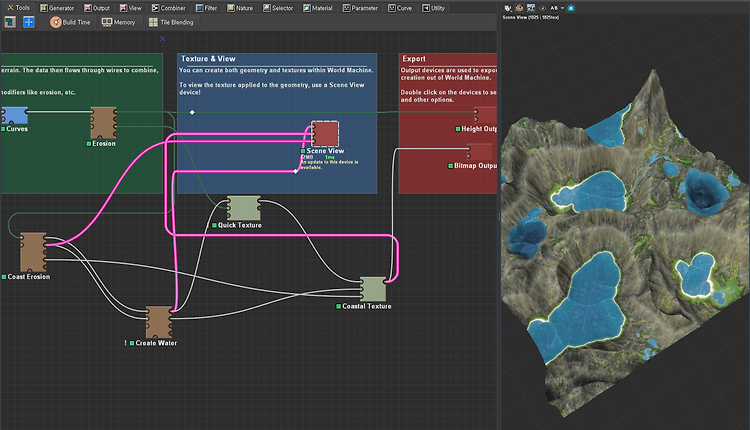The height and width of the screenshot is (430, 750).
Task: Click the wire routing point left of Scene View
Action: (x=296, y=171)
